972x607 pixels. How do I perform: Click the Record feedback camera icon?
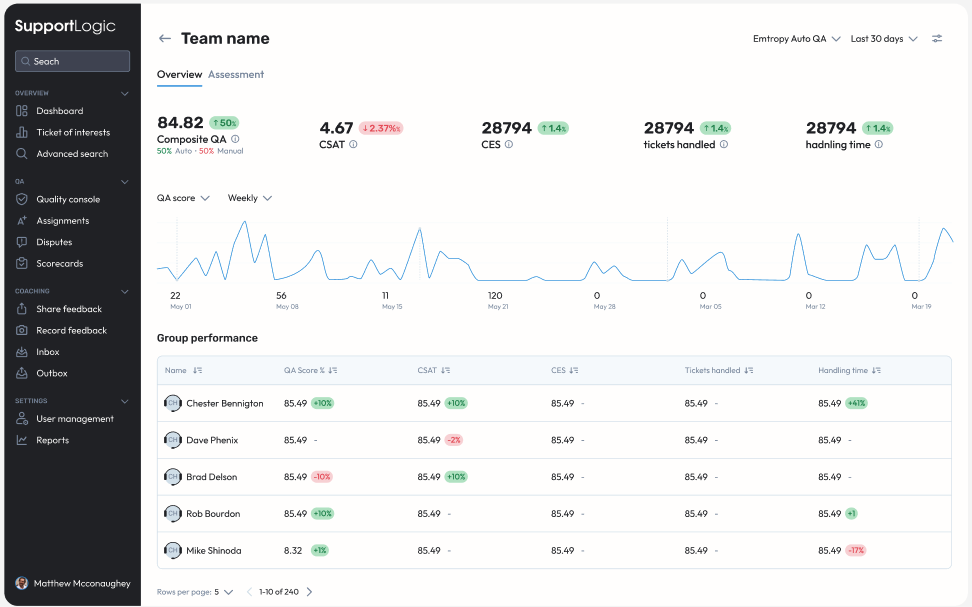pyautogui.click(x=22, y=330)
